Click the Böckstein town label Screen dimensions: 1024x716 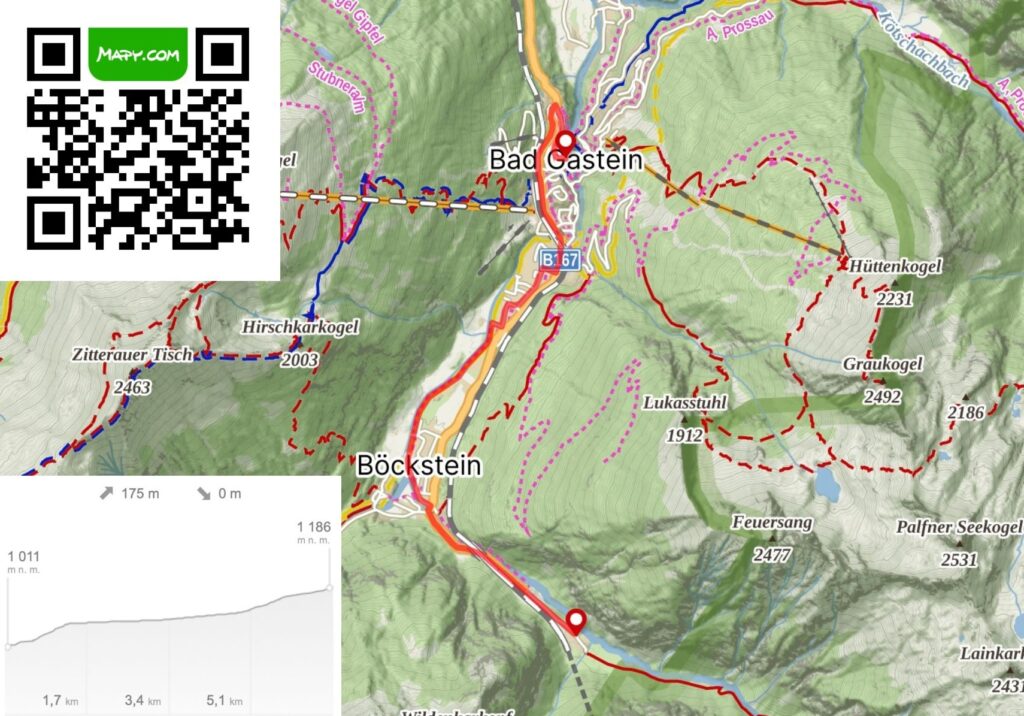click(419, 466)
